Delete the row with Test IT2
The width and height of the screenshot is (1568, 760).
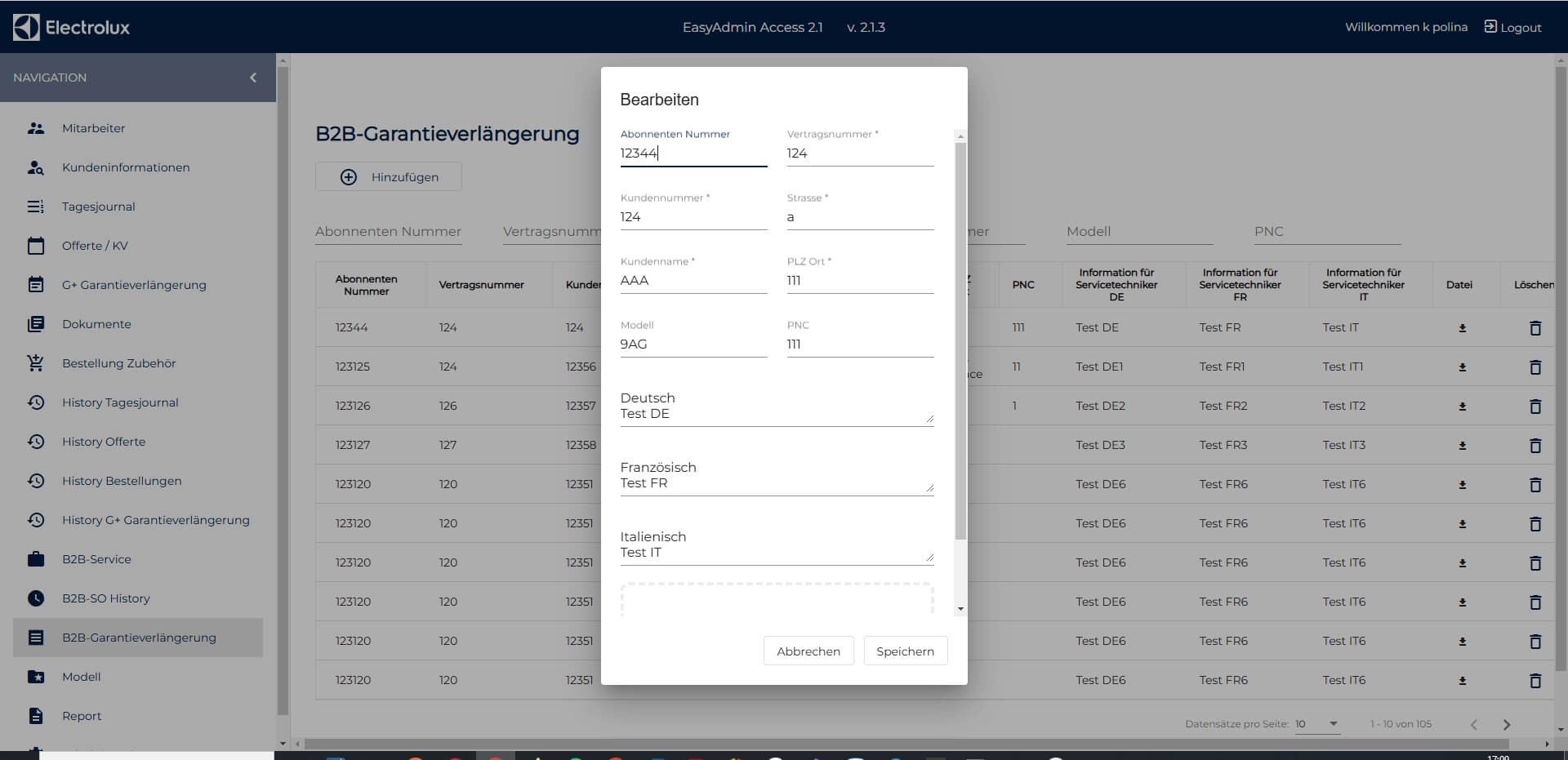click(1535, 407)
